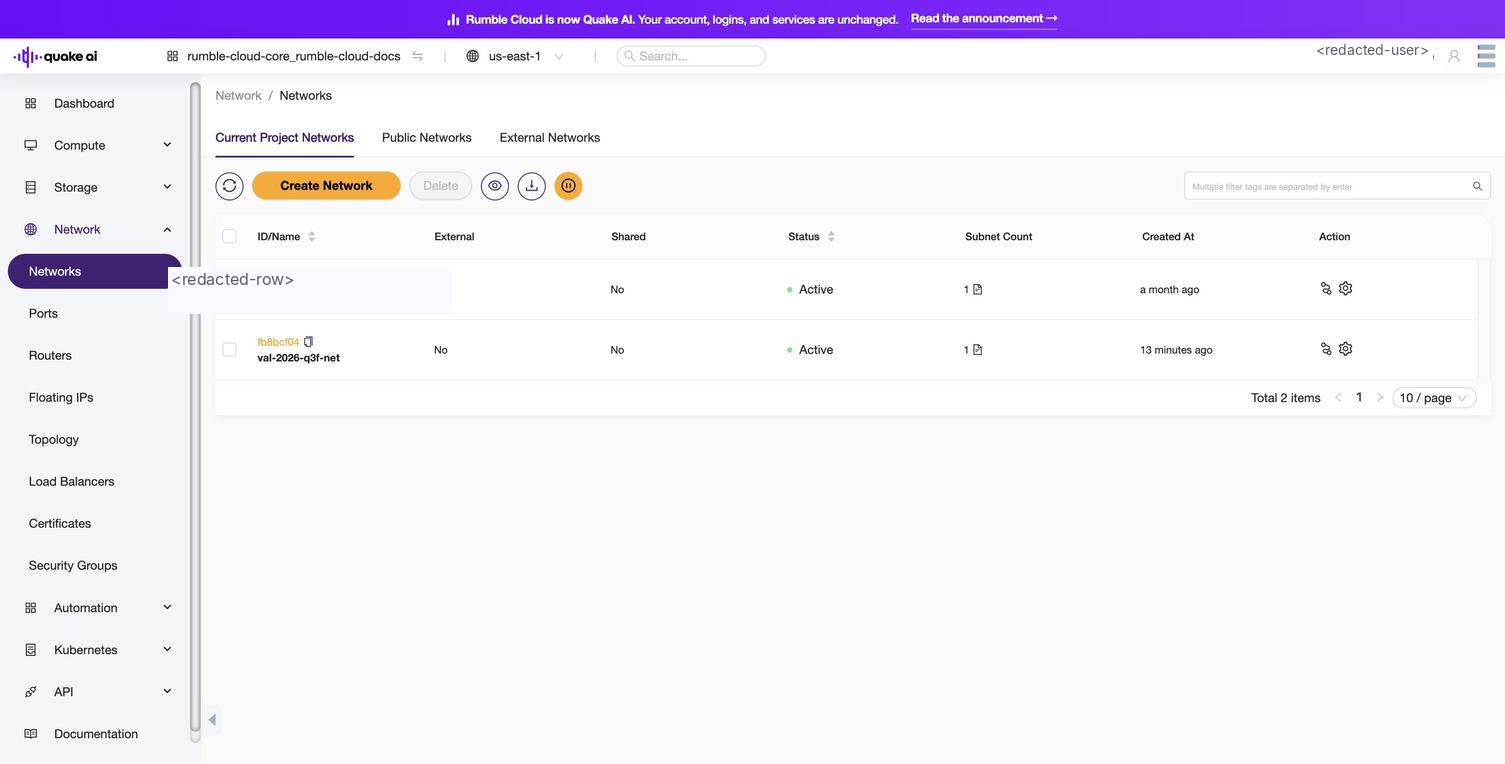Expand the Compute sidebar section
The width and height of the screenshot is (1505, 764).
[98, 145]
